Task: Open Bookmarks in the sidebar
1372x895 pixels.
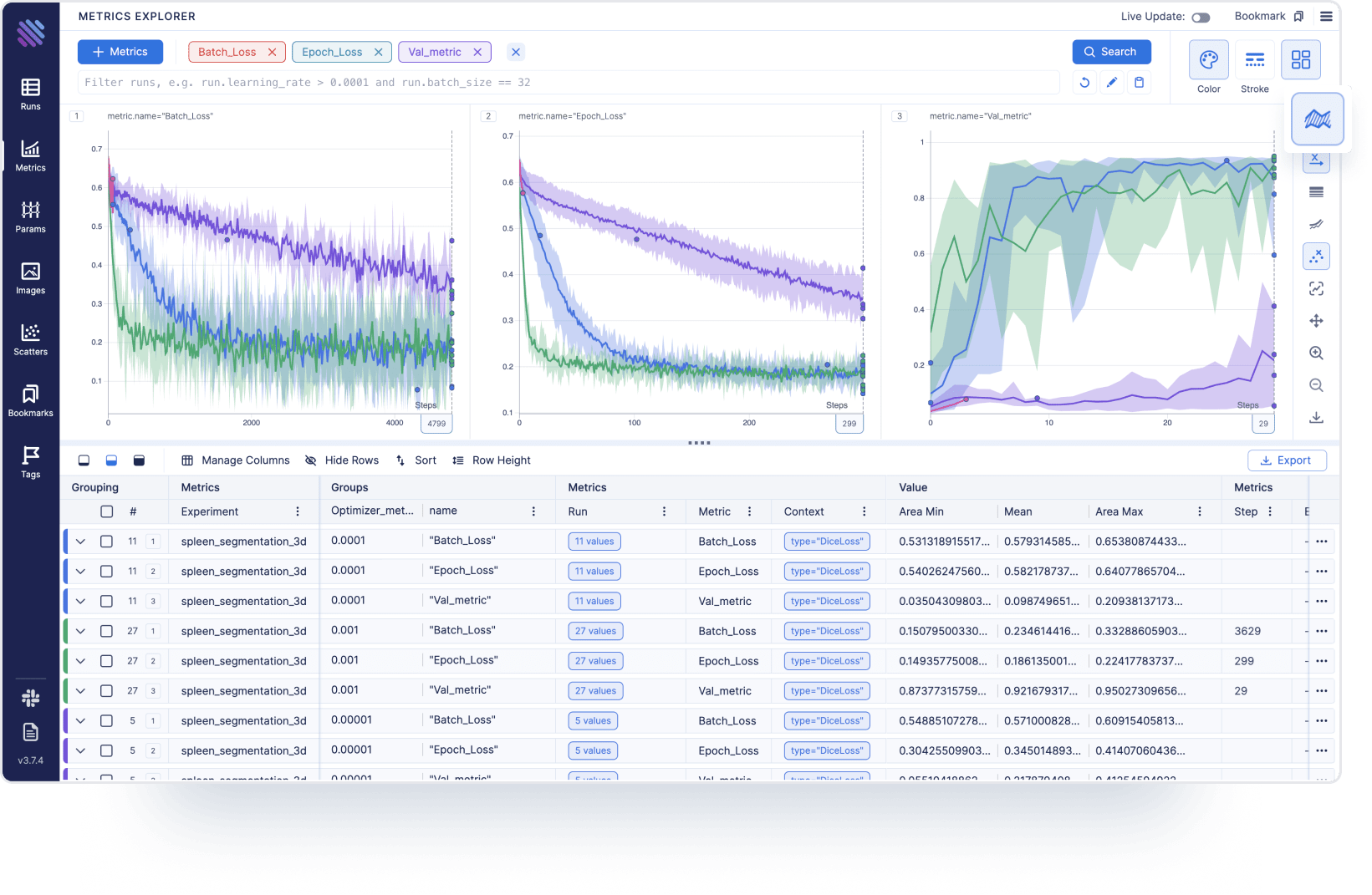Action: (30, 400)
